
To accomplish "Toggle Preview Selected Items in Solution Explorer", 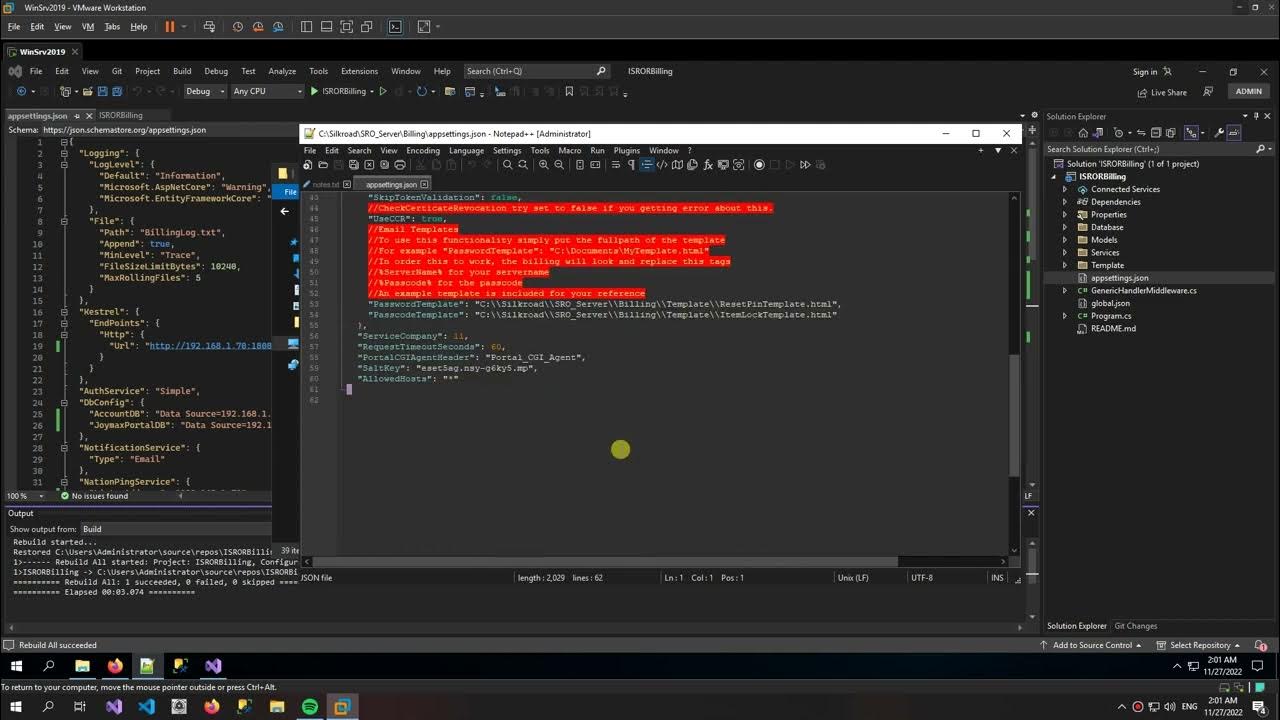I will coord(1234,133).
